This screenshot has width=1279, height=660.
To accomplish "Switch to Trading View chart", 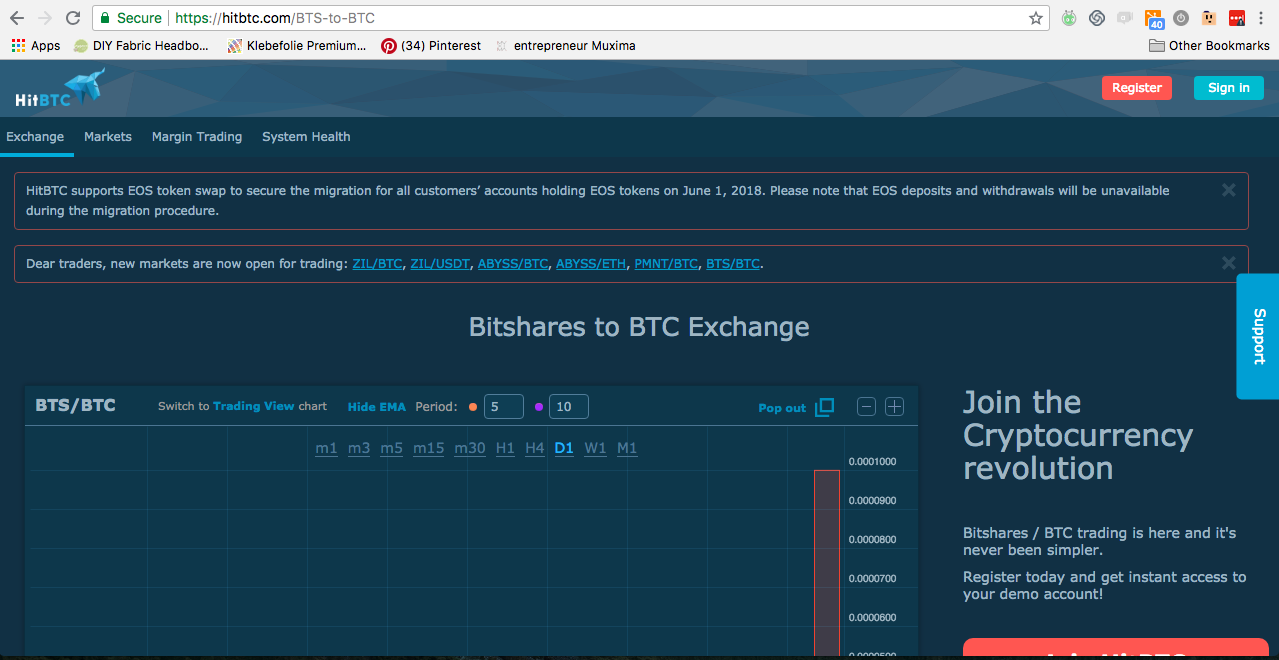I will click(x=254, y=407).
